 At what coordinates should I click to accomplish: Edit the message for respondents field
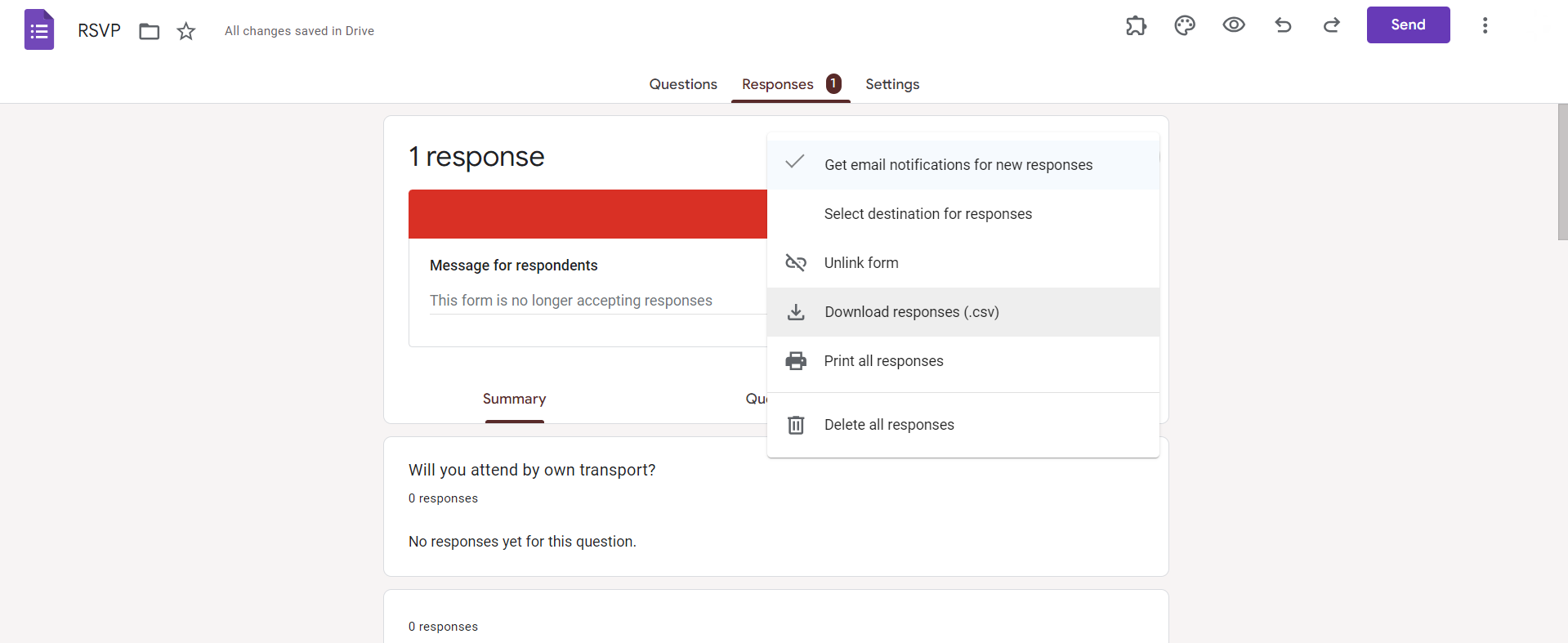[x=598, y=301]
